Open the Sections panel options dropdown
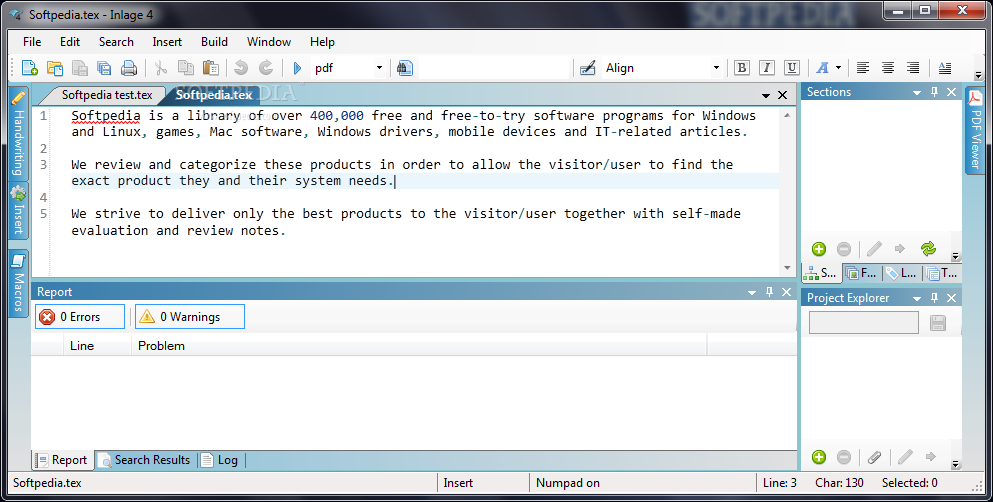 pos(916,92)
